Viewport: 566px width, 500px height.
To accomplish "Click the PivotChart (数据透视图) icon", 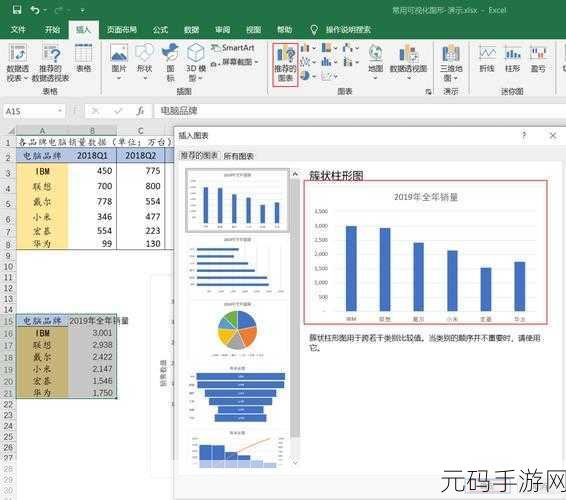I will click(408, 54).
